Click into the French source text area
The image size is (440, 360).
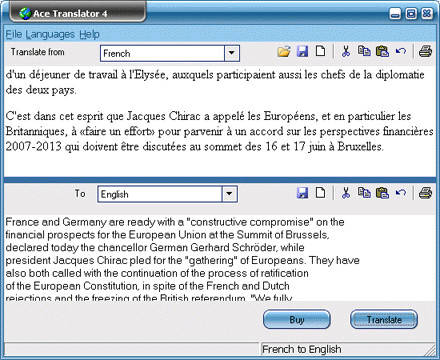[220, 121]
